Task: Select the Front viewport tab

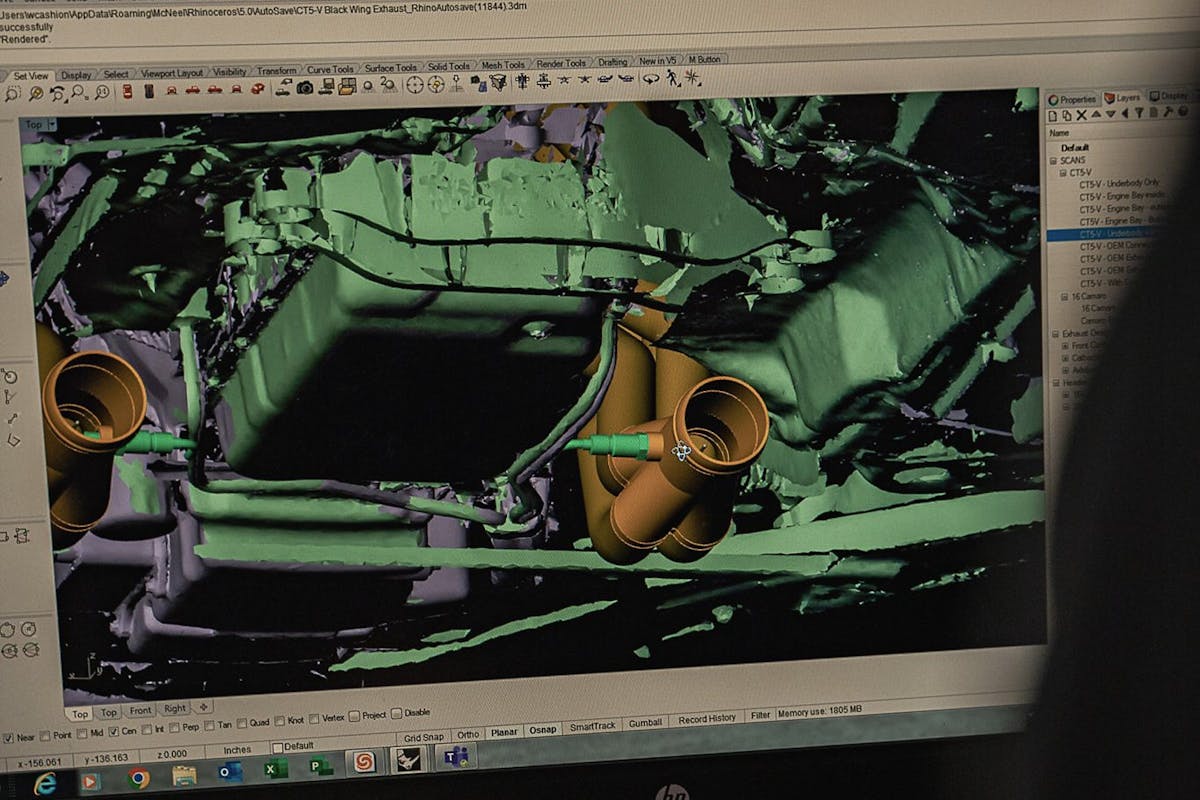Action: (x=140, y=711)
